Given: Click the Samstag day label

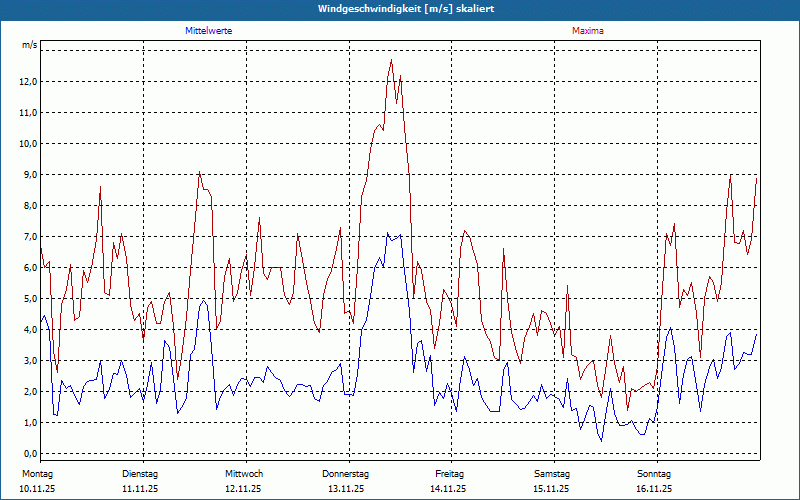Looking at the screenshot, I should [x=552, y=474].
